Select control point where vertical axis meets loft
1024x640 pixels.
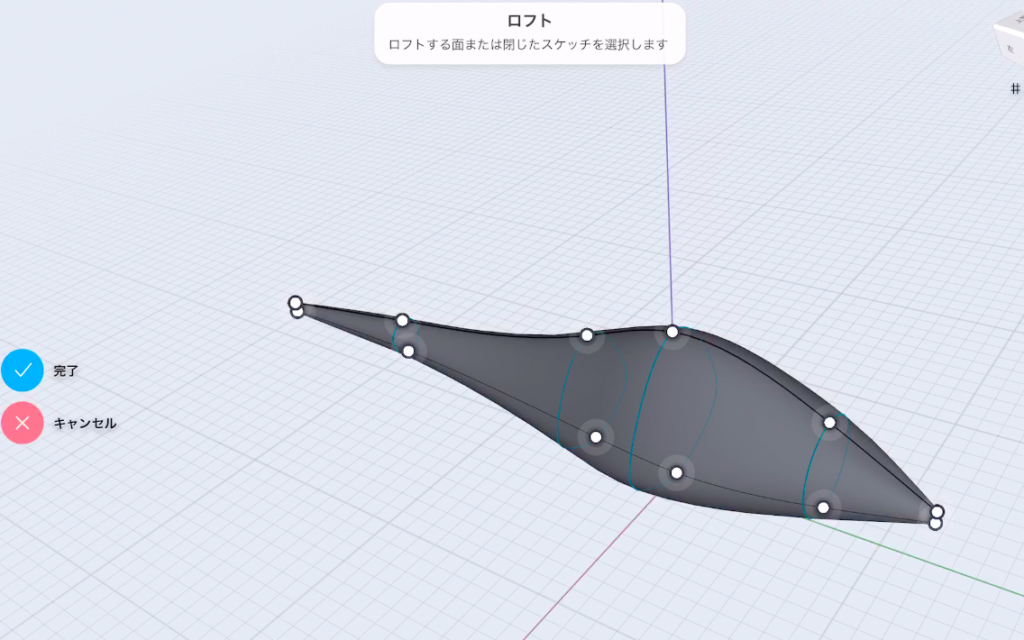pos(672,332)
